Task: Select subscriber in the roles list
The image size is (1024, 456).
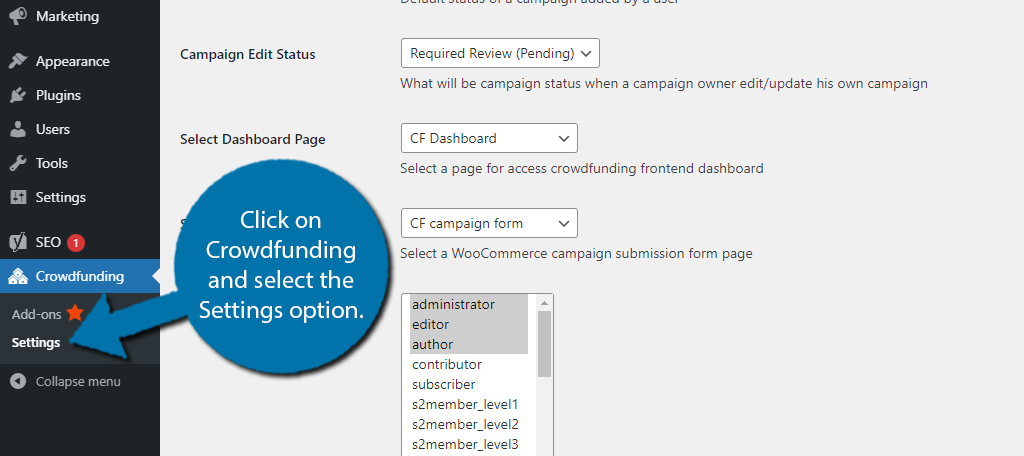Action: pos(469,384)
